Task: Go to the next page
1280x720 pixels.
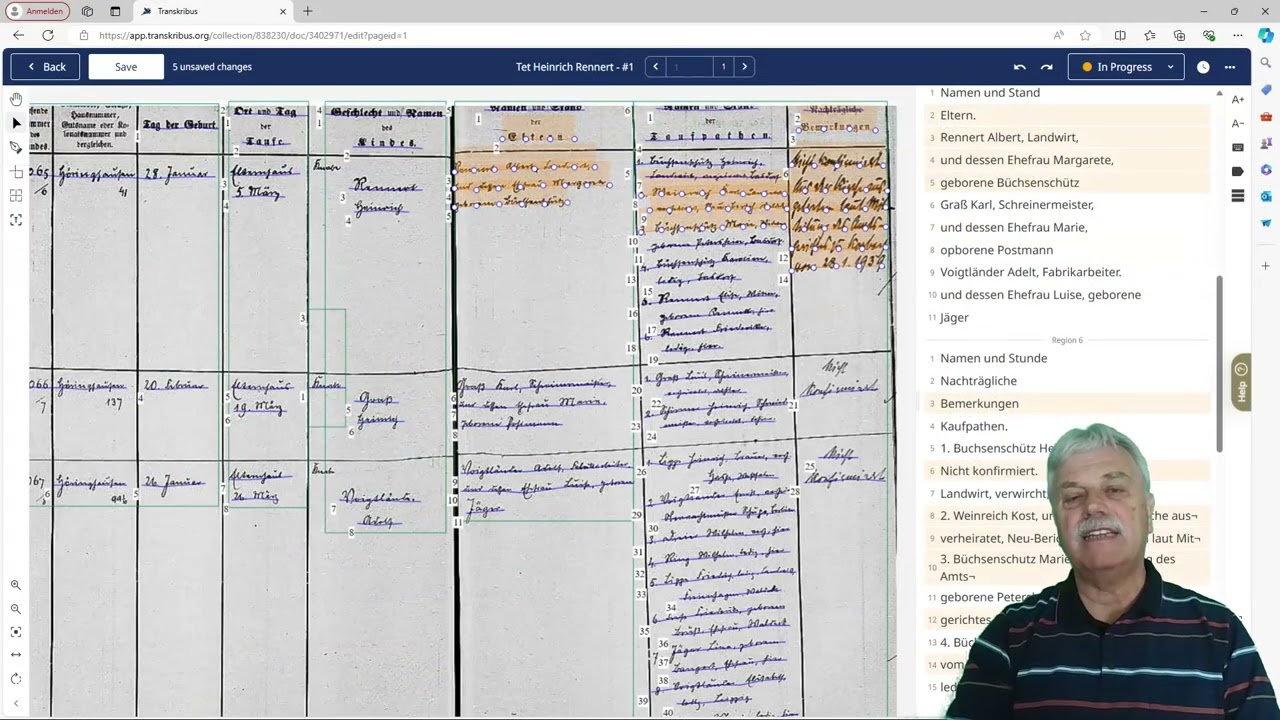Action: click(744, 67)
